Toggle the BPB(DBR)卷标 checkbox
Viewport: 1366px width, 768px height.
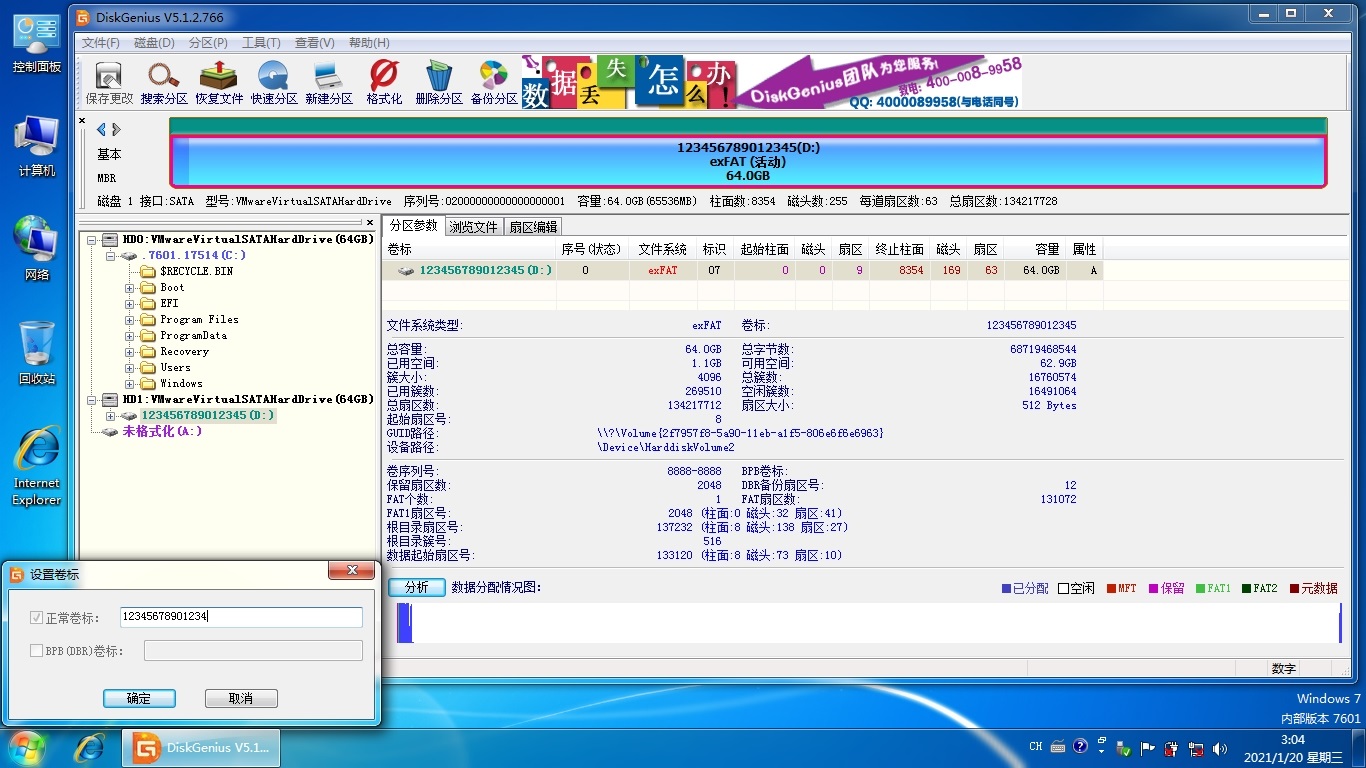point(37,651)
